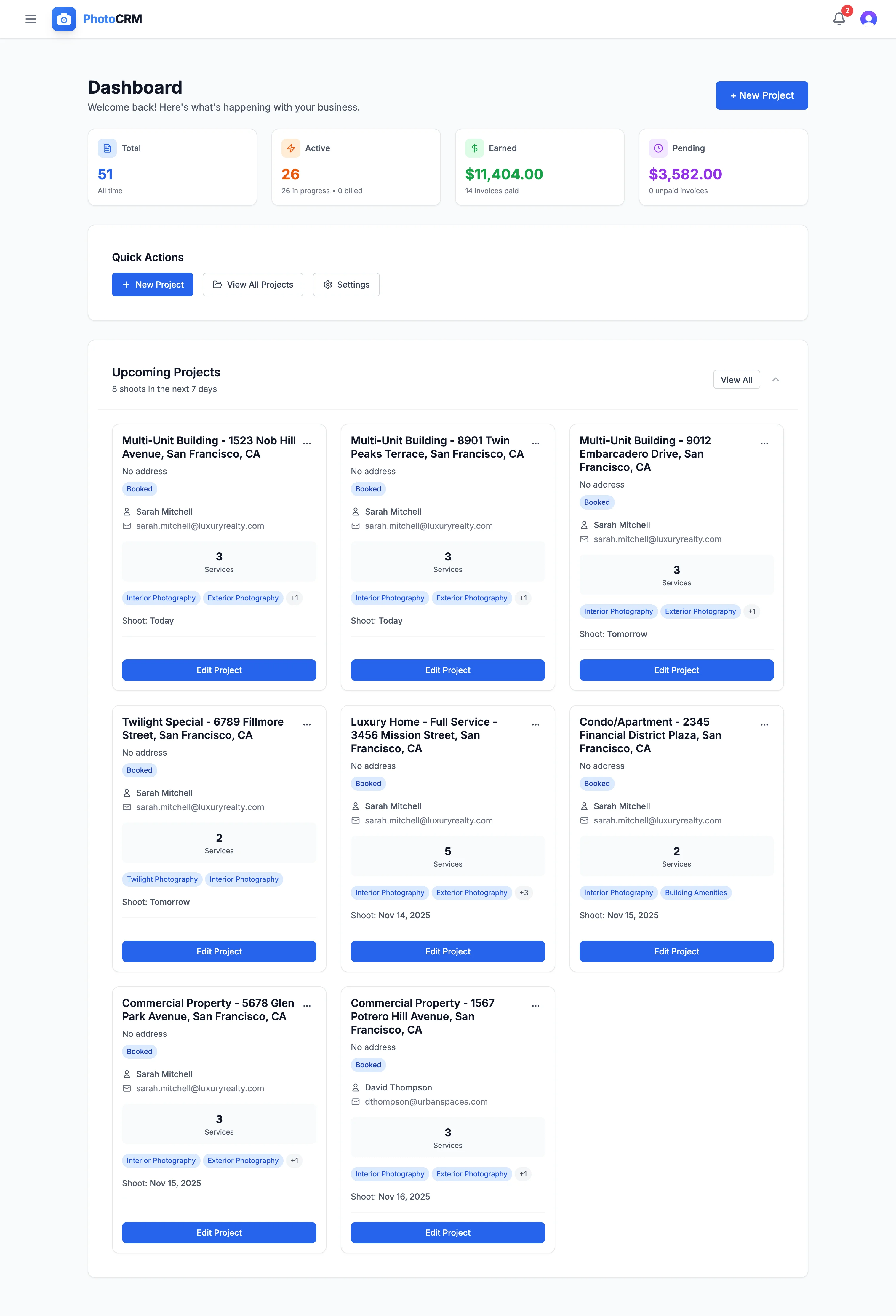Click the PhotoCRM camera logo
Screen dimensions: 896x1316
63,19
